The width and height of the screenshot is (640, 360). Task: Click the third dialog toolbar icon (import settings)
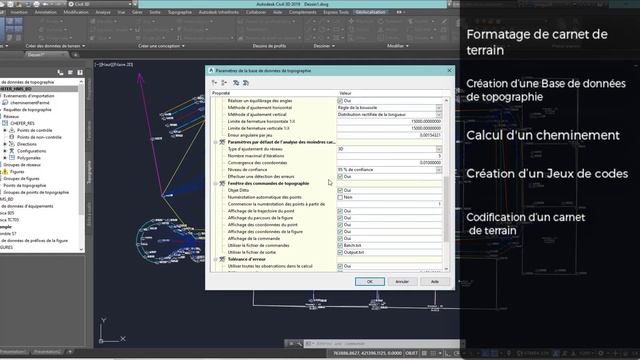[236, 83]
